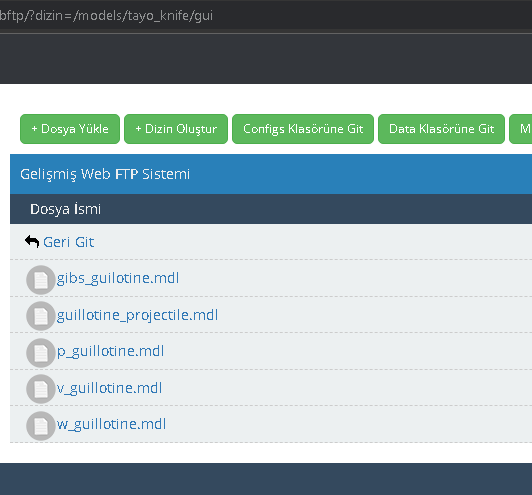Click the + Dosya Yükle button

point(70,129)
